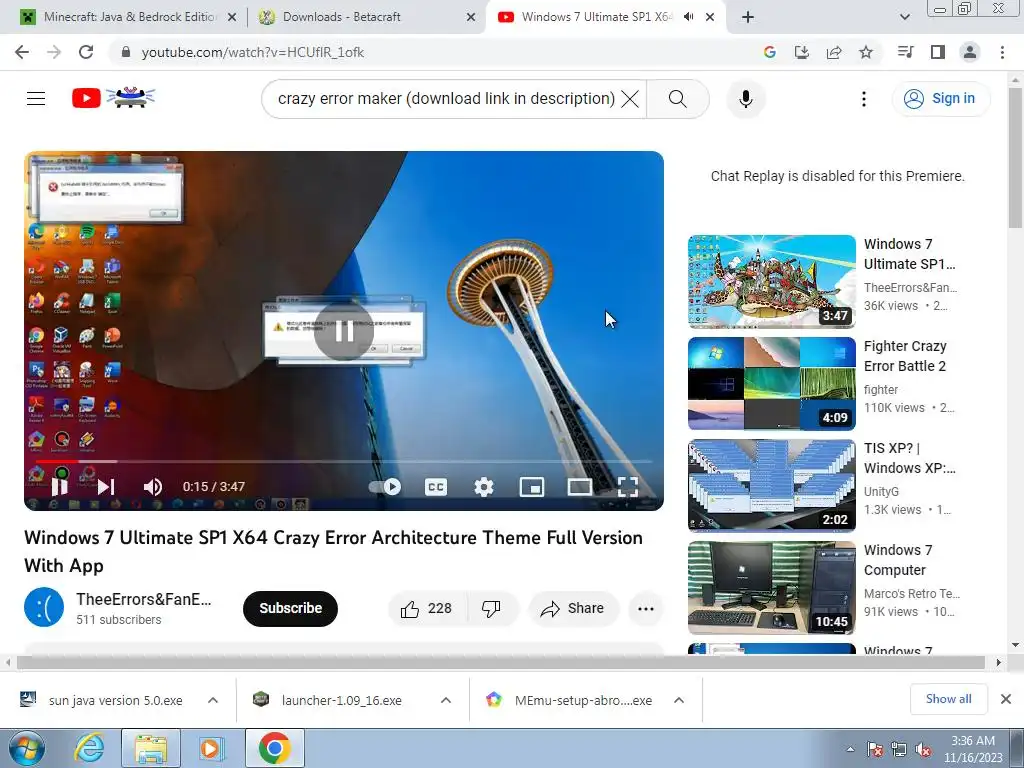
Task: Toggle closed captions CC button
Action: (x=436, y=487)
